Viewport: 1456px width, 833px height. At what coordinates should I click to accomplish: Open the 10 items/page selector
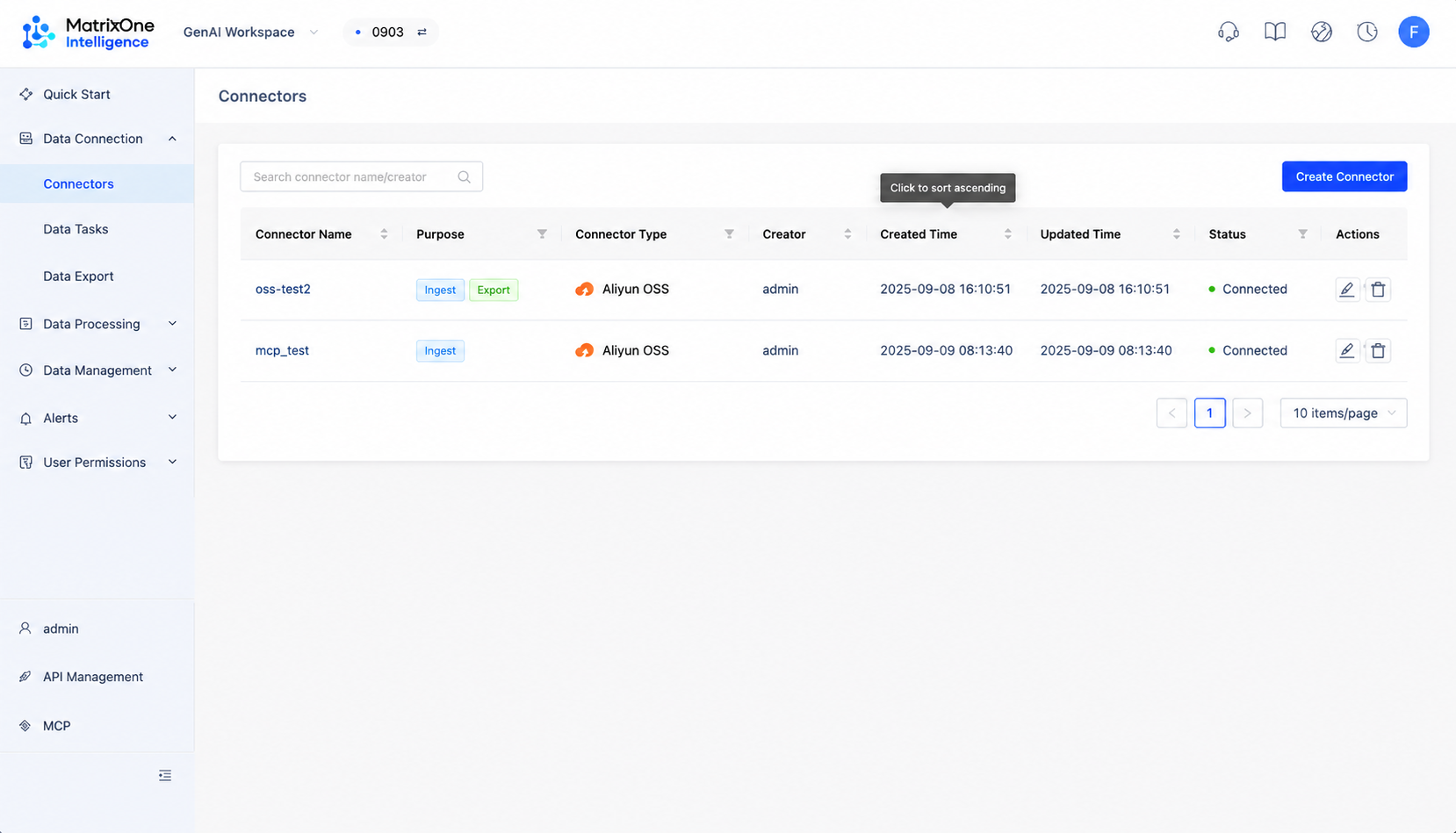pos(1344,413)
